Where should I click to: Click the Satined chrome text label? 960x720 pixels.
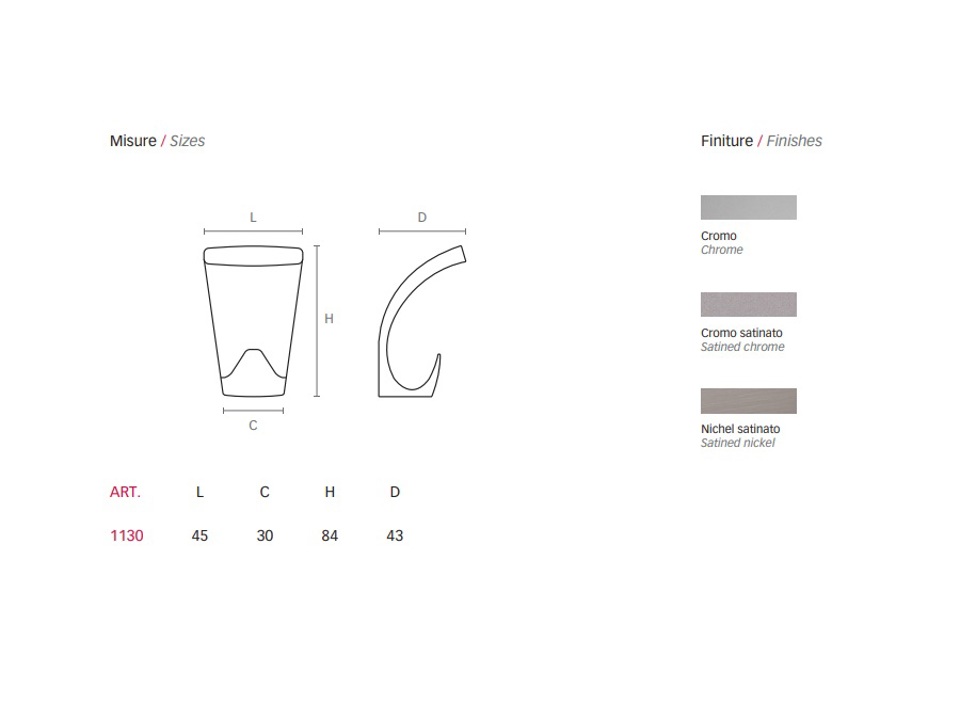743,347
